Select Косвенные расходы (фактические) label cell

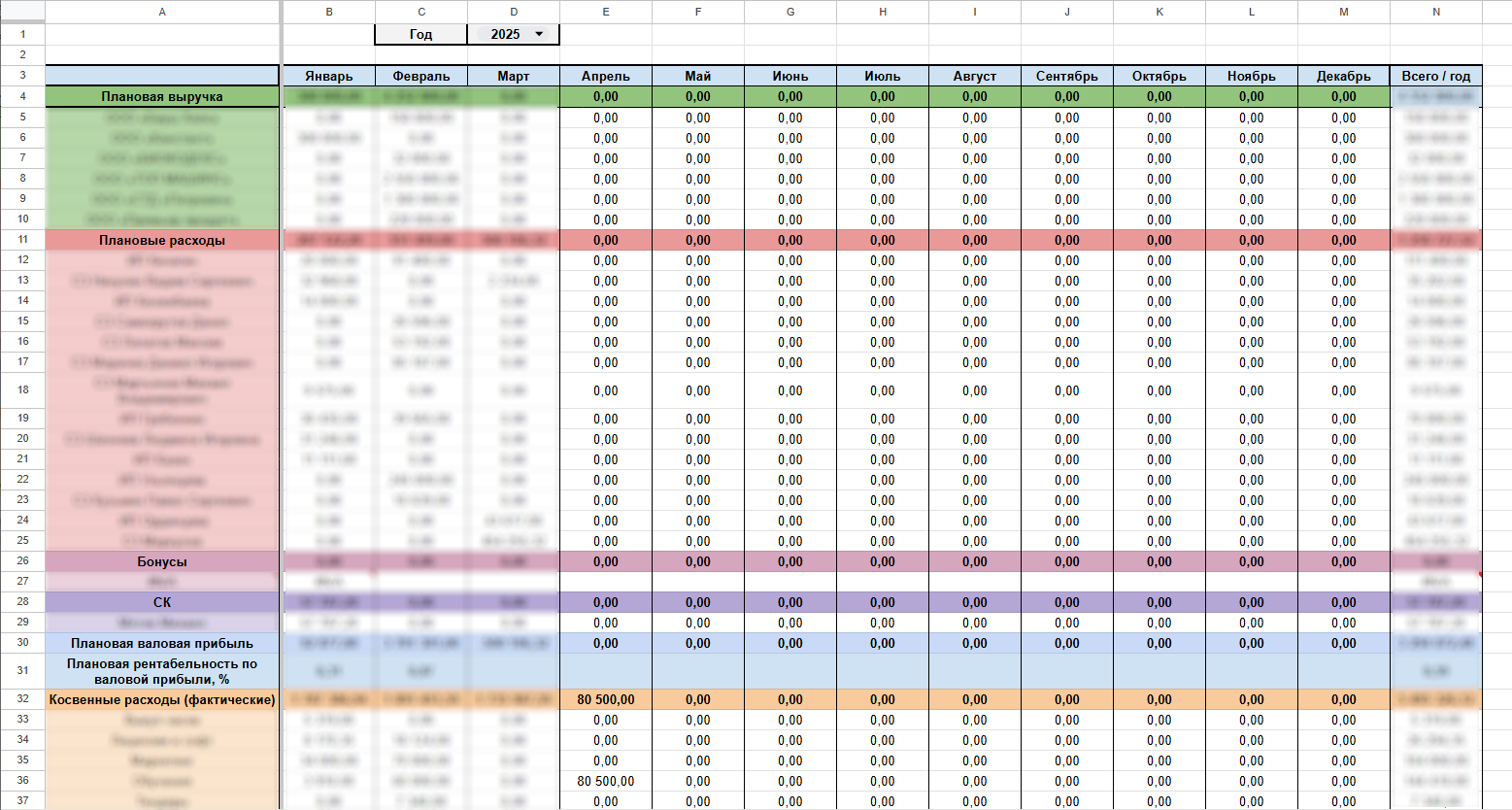(x=162, y=699)
